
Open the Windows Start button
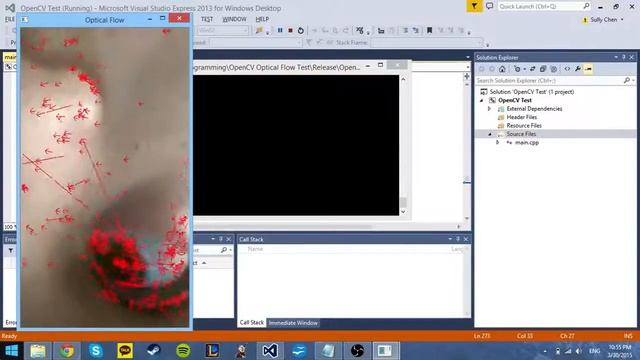pyautogui.click(x=11, y=351)
